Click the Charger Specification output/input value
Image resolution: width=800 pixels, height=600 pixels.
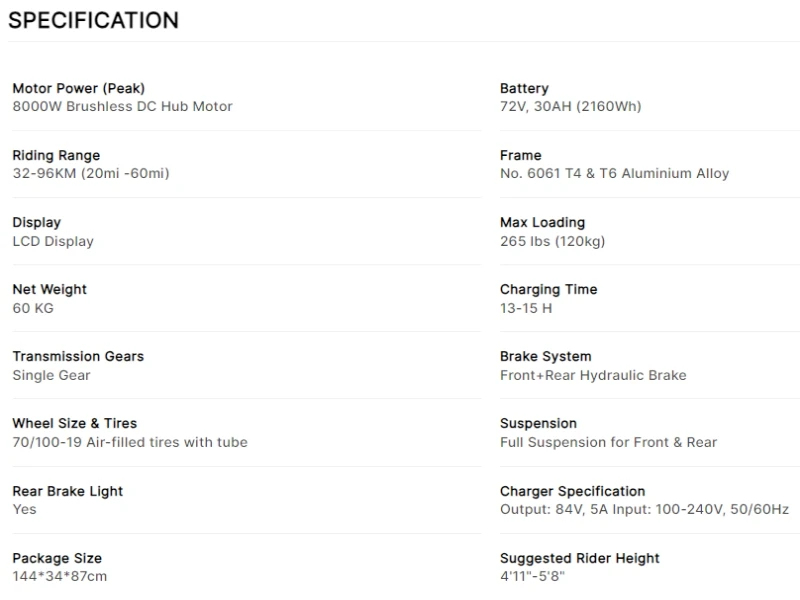[644, 509]
